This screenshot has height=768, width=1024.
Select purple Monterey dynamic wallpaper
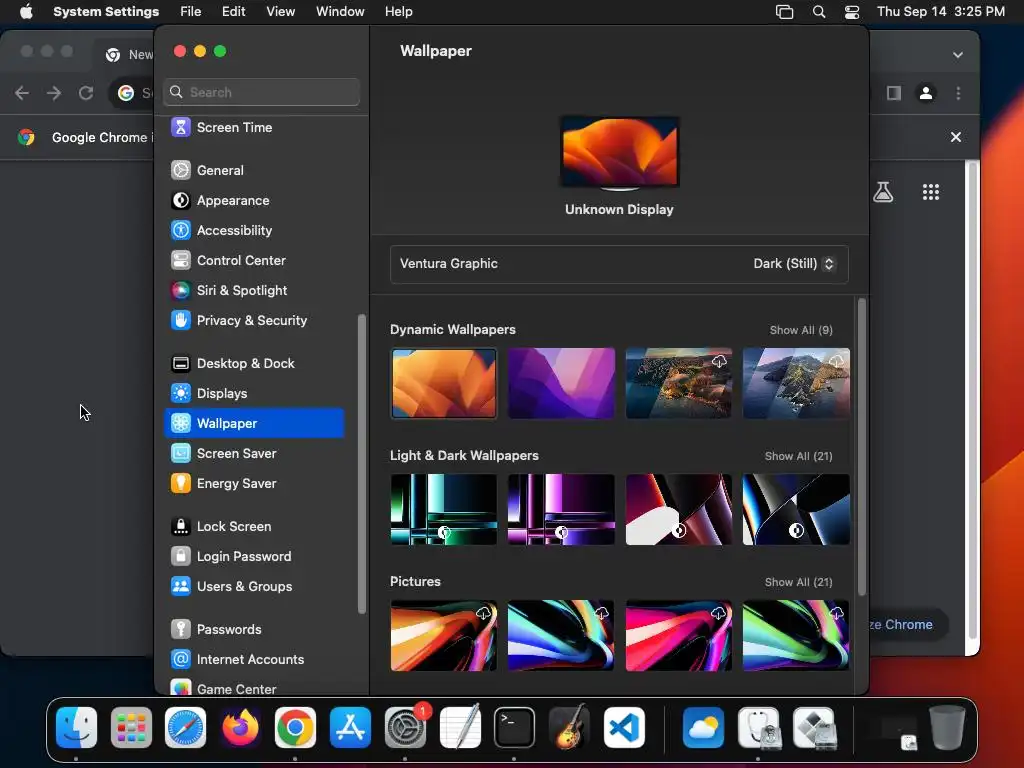pyautogui.click(x=561, y=383)
